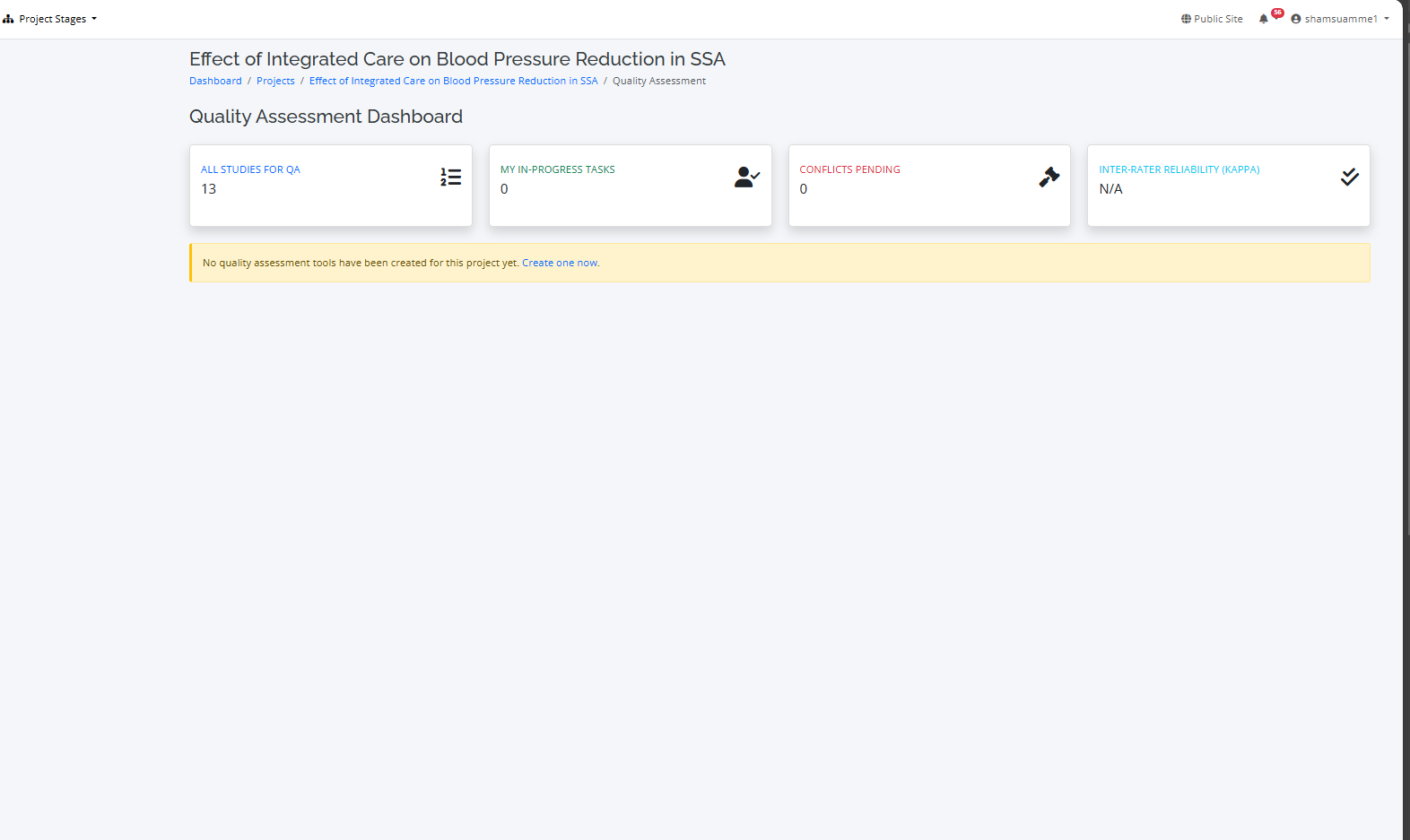This screenshot has height=840, width=1410.
Task: Click the Conflicts Pending card label
Action: click(x=849, y=169)
